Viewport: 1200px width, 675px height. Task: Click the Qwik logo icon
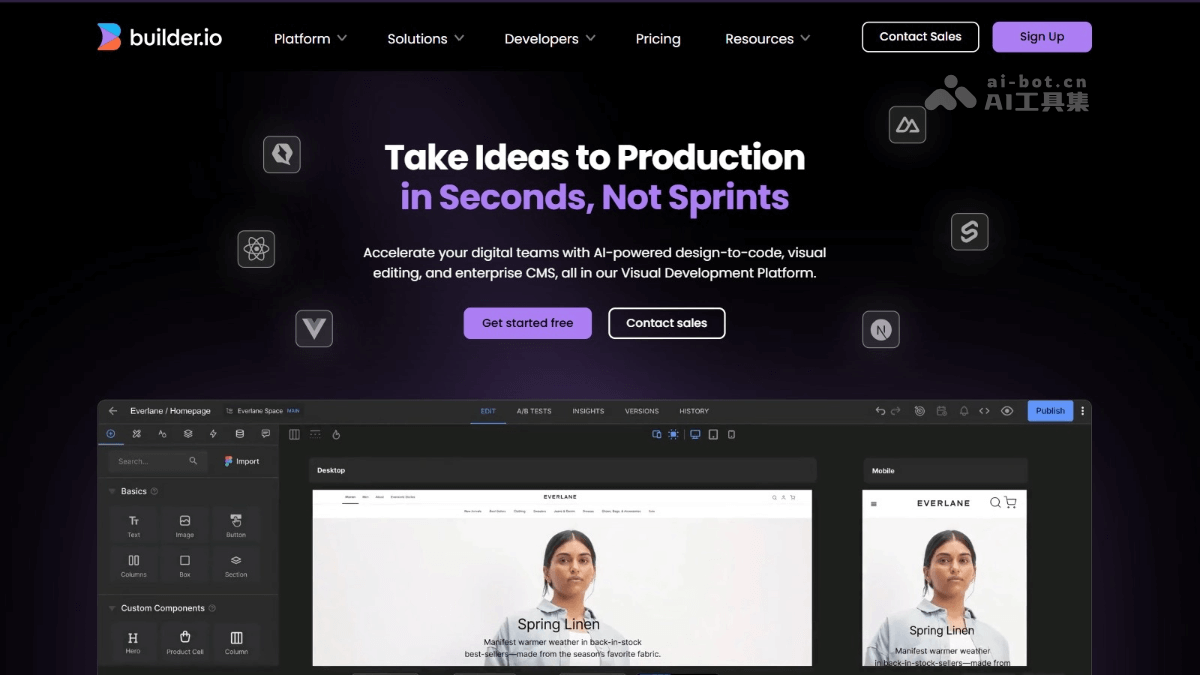[x=282, y=154]
